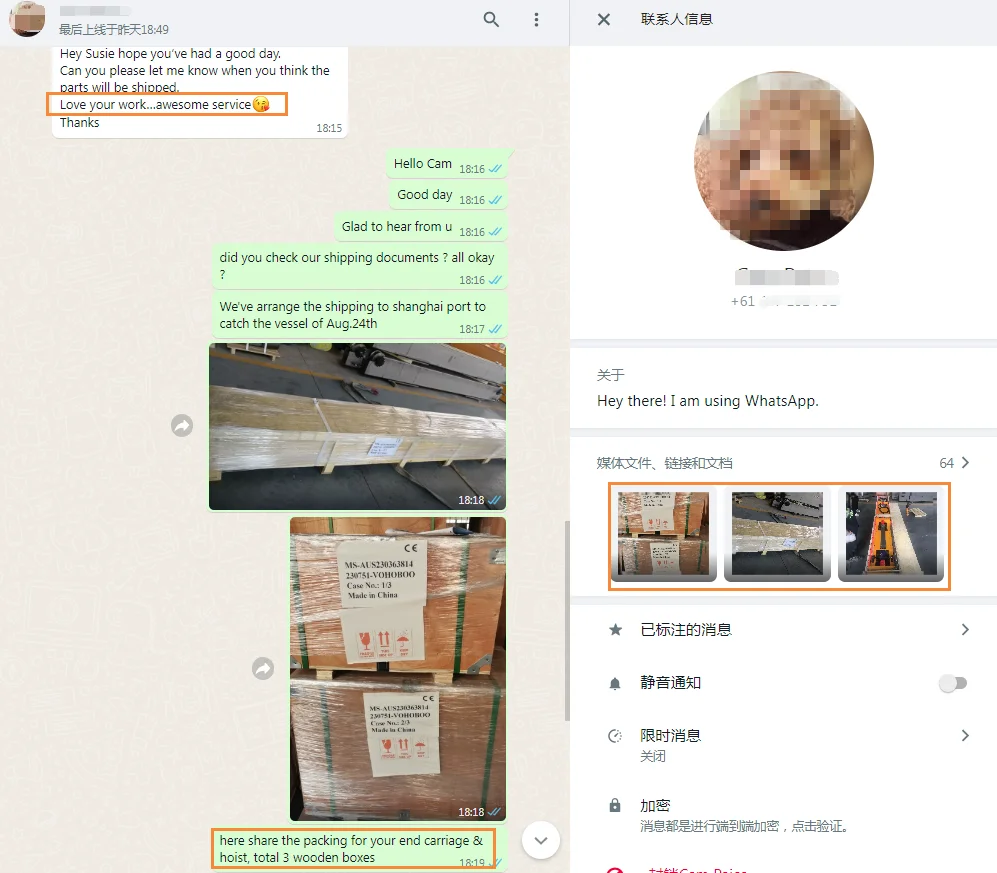Open first media thumbnail of wooden boxes
Screen dimensions: 997x873
(x=663, y=536)
